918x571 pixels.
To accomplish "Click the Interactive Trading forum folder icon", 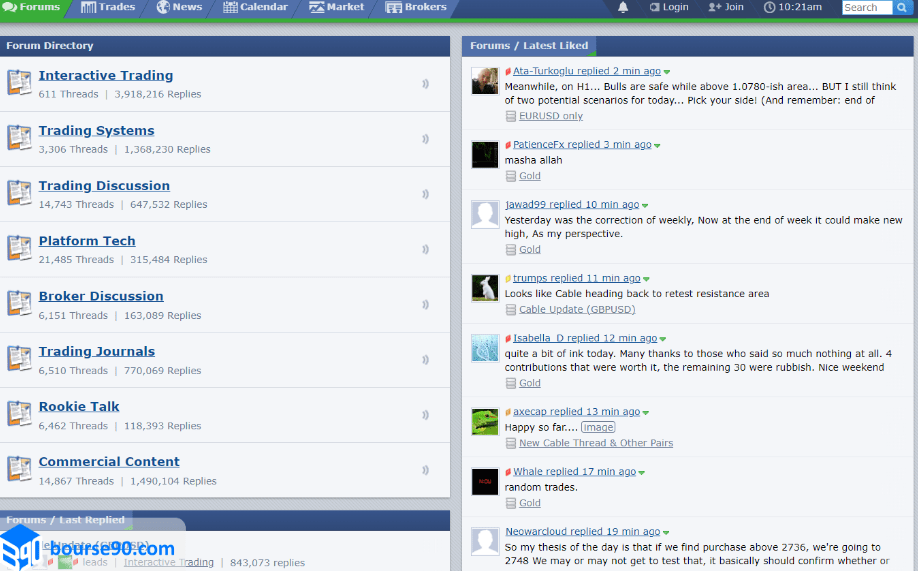I will (x=19, y=83).
